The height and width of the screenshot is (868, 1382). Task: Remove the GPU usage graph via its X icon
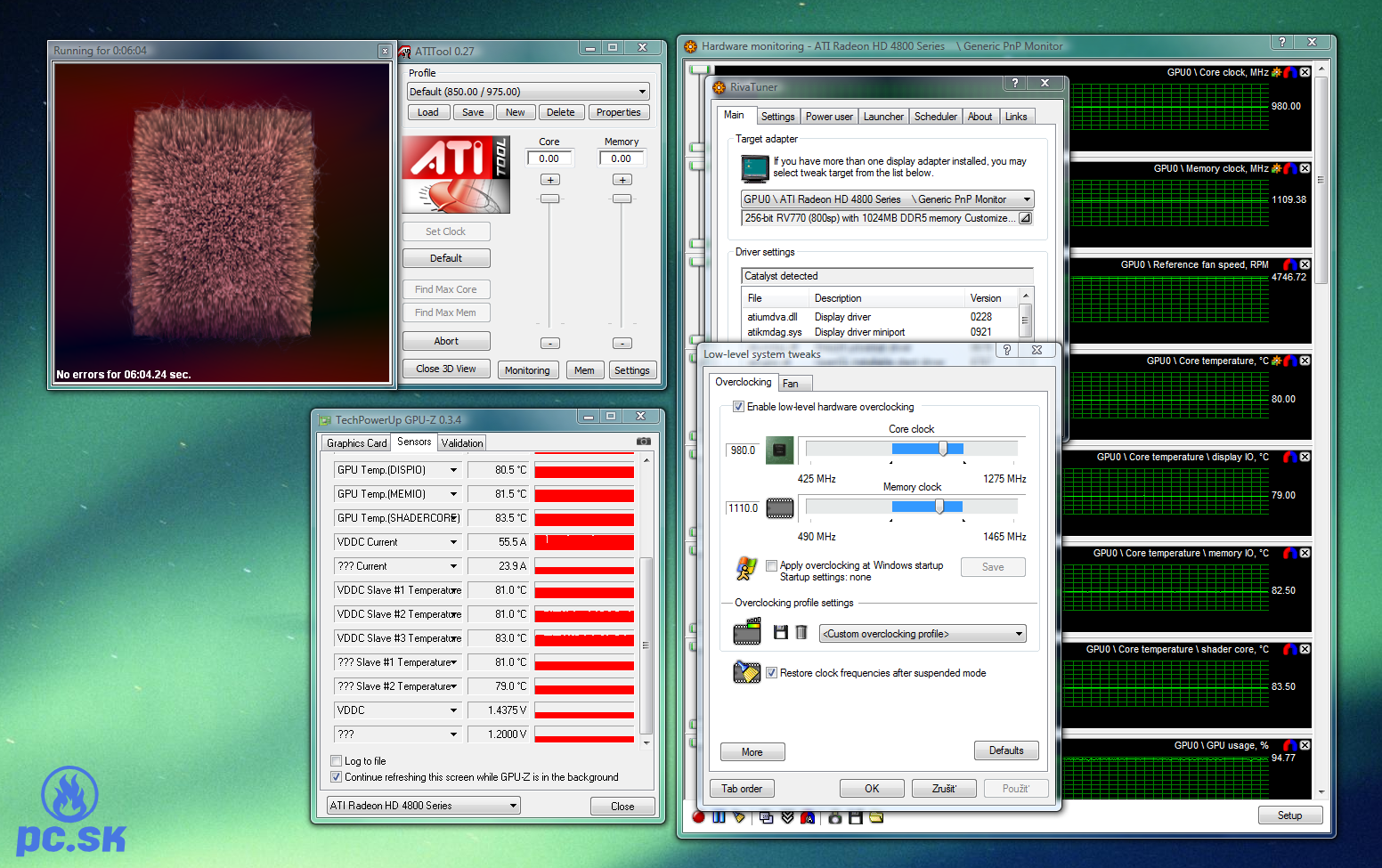1305,745
